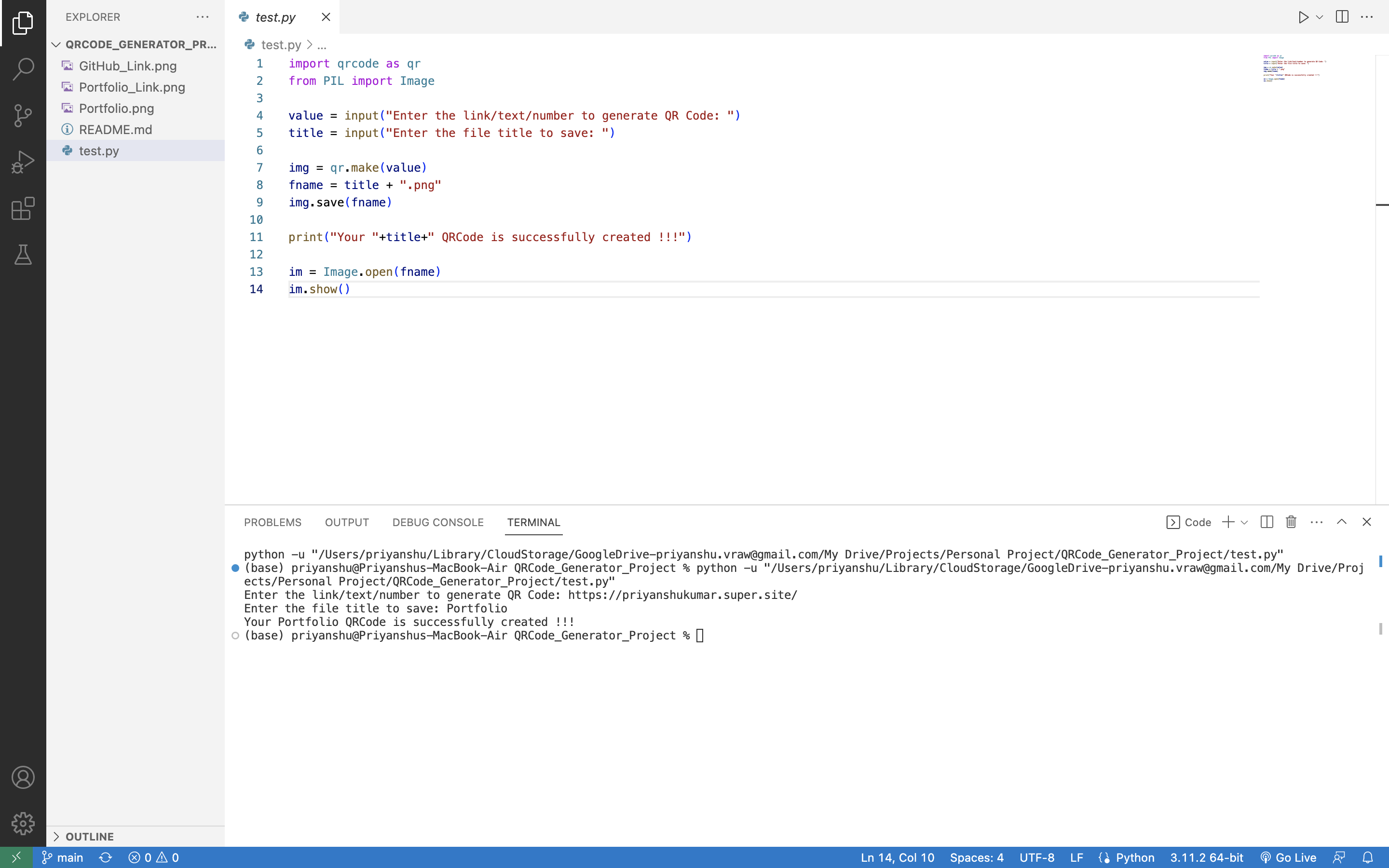Expand the OUTLINE section
The height and width of the screenshot is (868, 1389).
click(56, 837)
